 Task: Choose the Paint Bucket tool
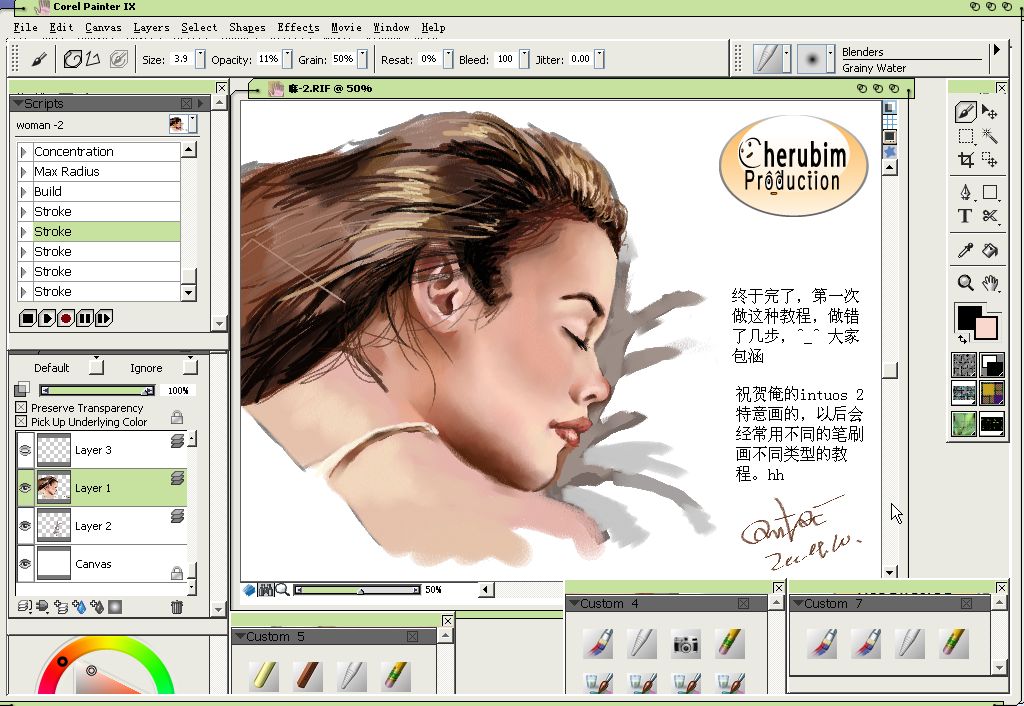click(990, 249)
